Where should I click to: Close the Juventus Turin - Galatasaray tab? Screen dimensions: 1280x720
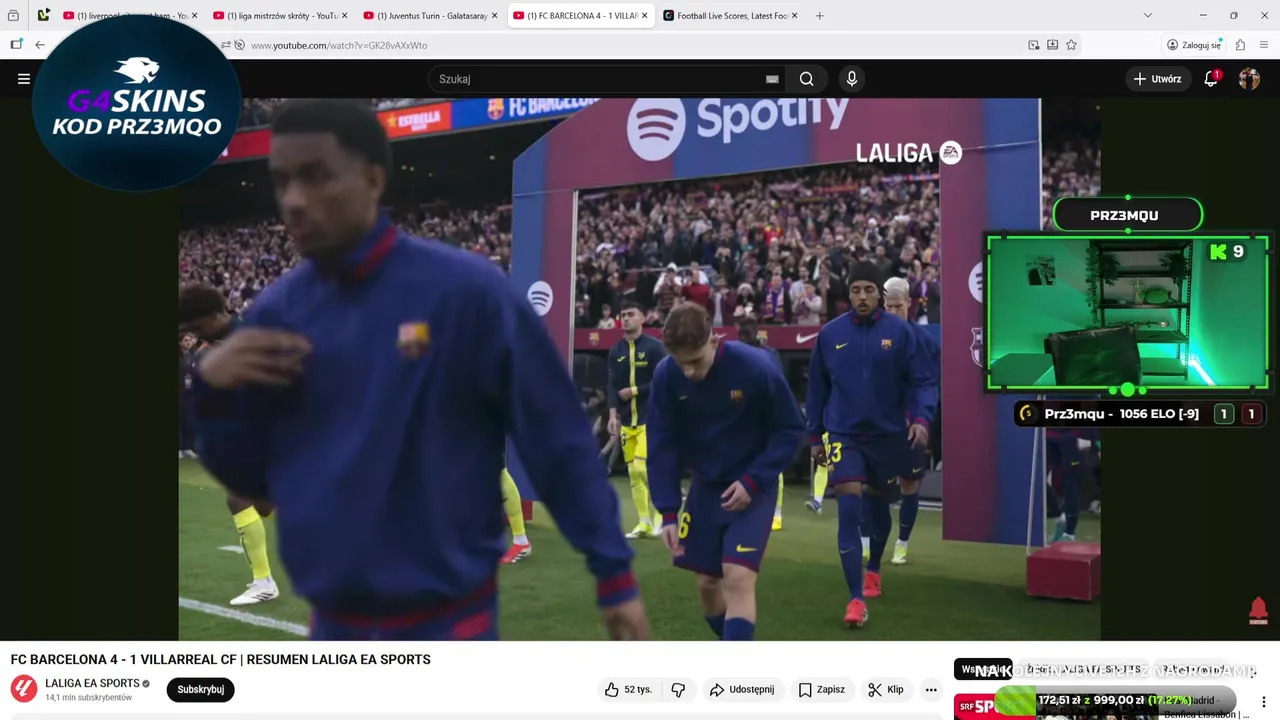click(x=494, y=16)
